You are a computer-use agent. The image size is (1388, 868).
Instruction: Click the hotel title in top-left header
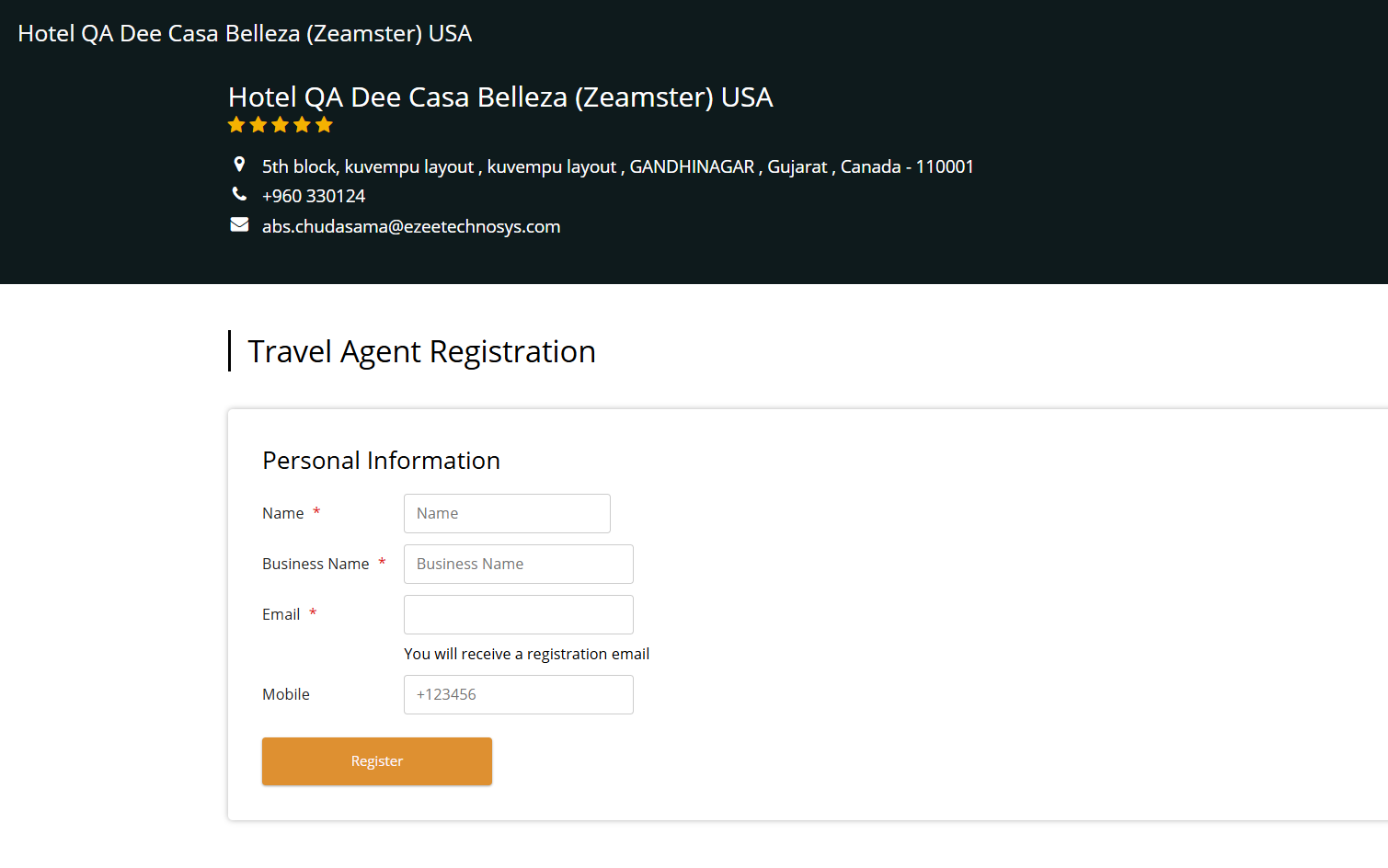pos(245,34)
